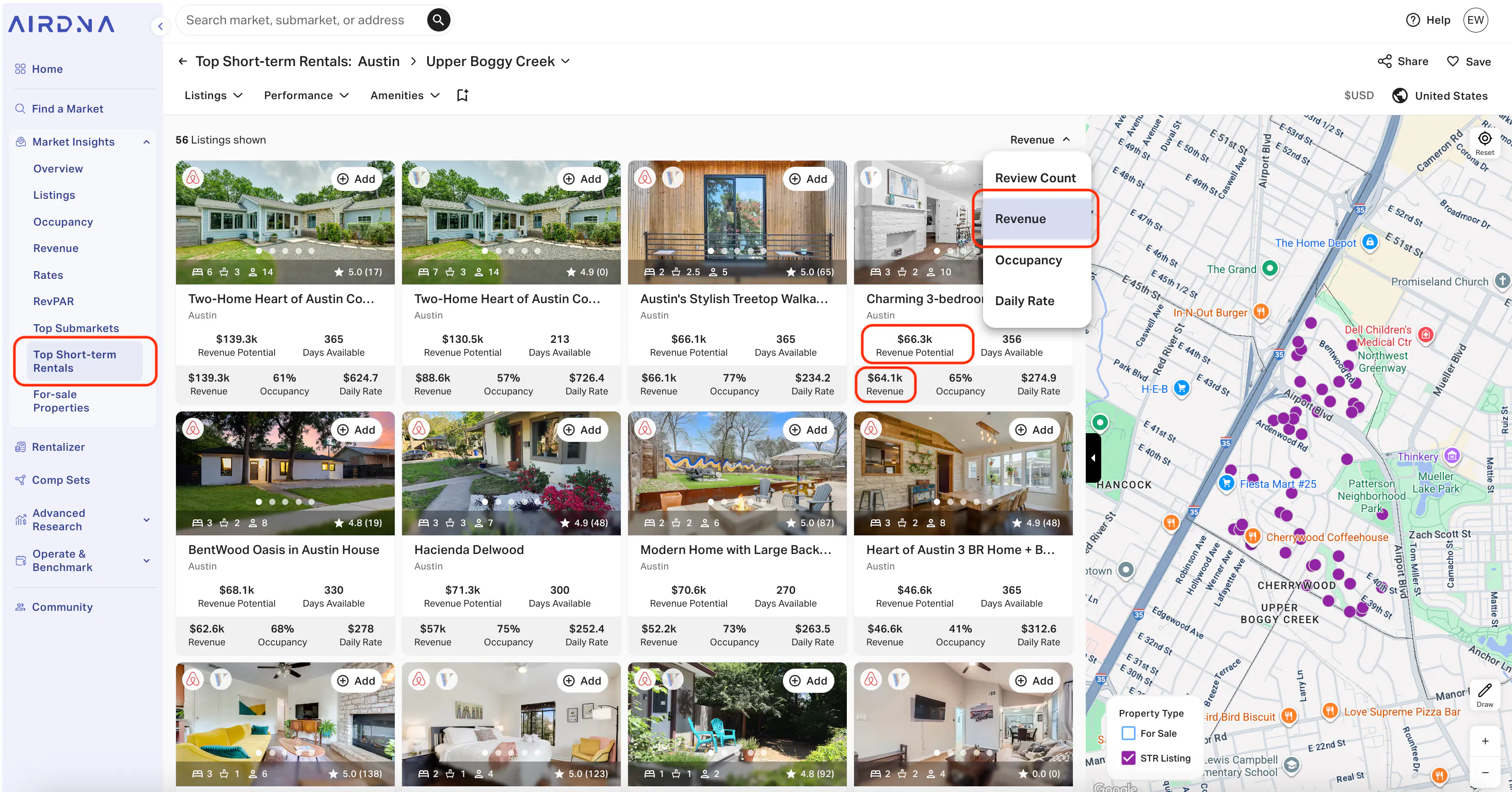
Task: Open For-sale Properties page
Action: [61, 401]
